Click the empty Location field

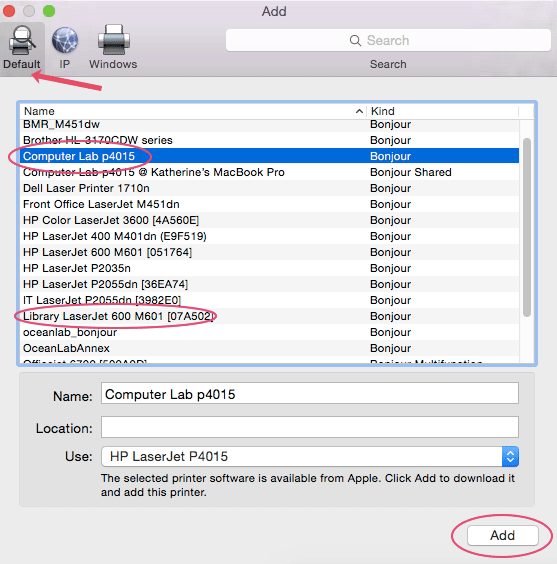tap(310, 427)
